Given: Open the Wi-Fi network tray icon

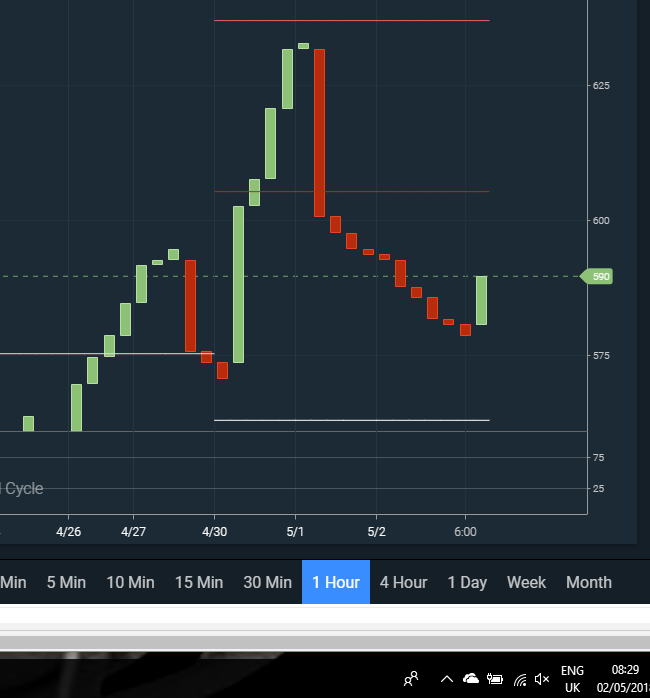Looking at the screenshot, I should click(x=520, y=679).
